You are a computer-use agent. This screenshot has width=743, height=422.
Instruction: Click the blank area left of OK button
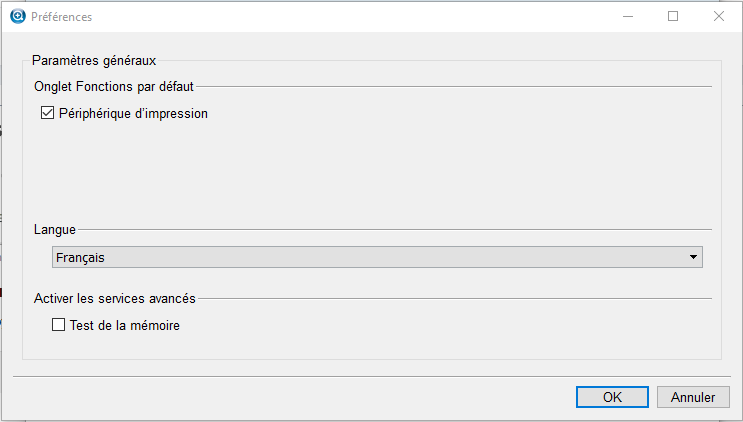tap(300, 397)
